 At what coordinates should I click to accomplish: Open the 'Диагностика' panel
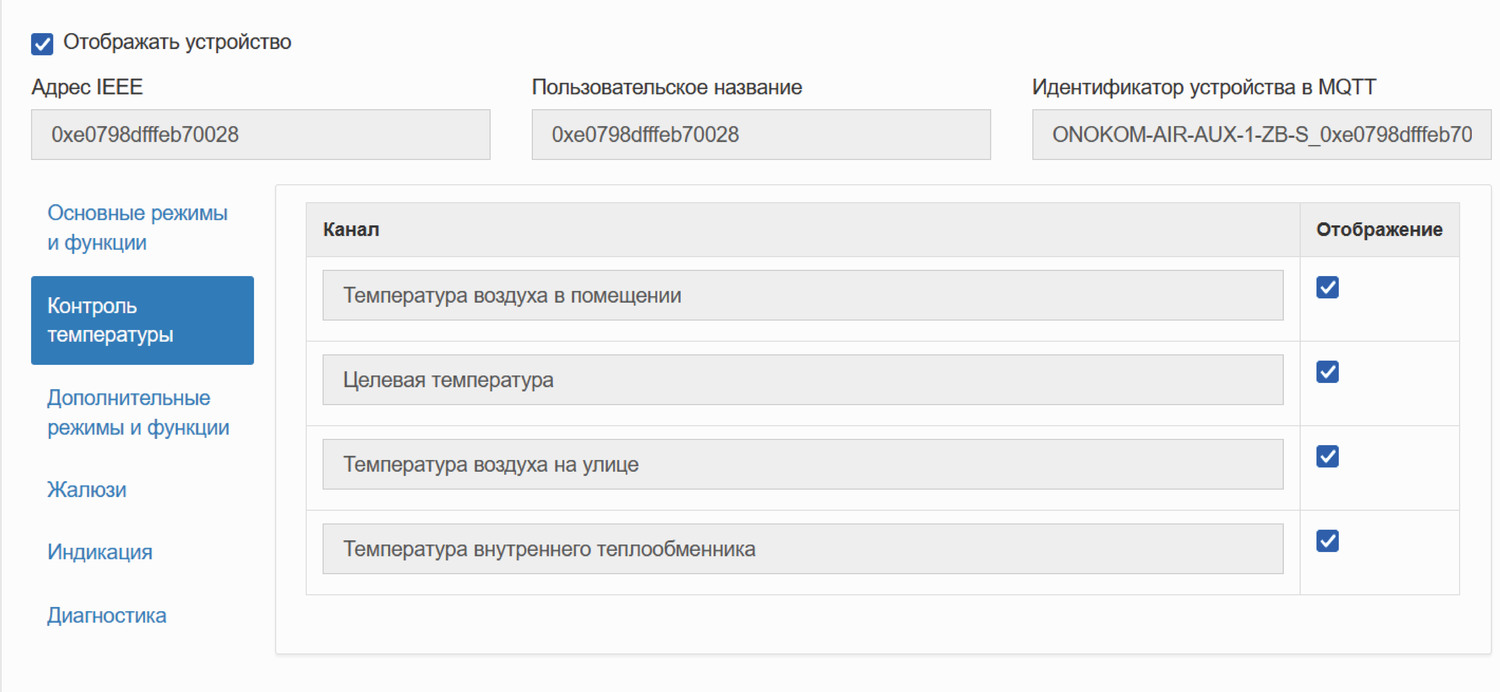106,615
